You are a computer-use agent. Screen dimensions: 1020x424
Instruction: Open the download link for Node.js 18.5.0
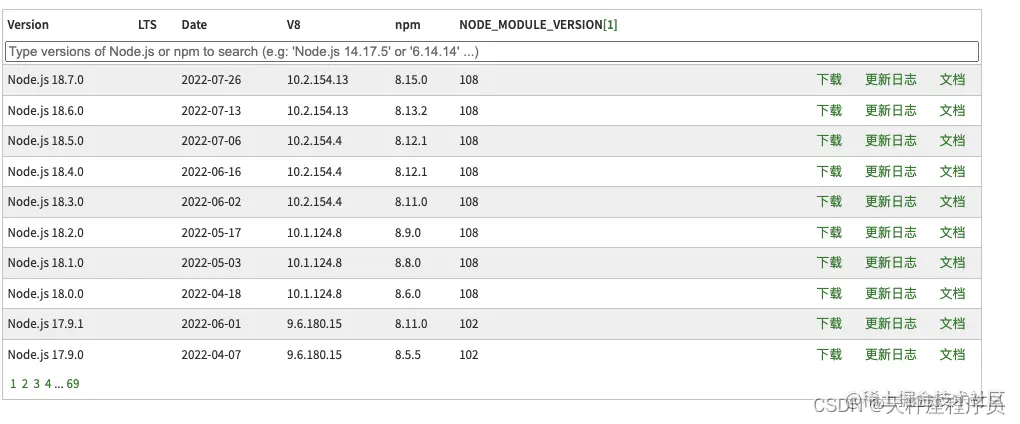point(829,140)
